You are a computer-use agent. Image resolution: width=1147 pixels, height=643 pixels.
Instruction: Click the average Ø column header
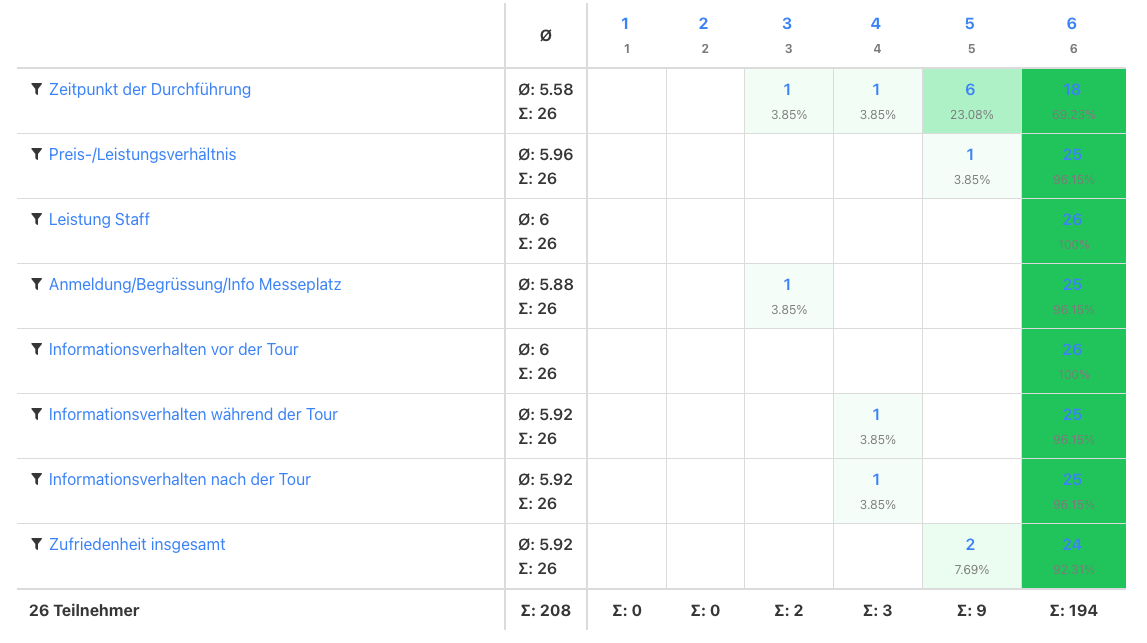click(545, 35)
